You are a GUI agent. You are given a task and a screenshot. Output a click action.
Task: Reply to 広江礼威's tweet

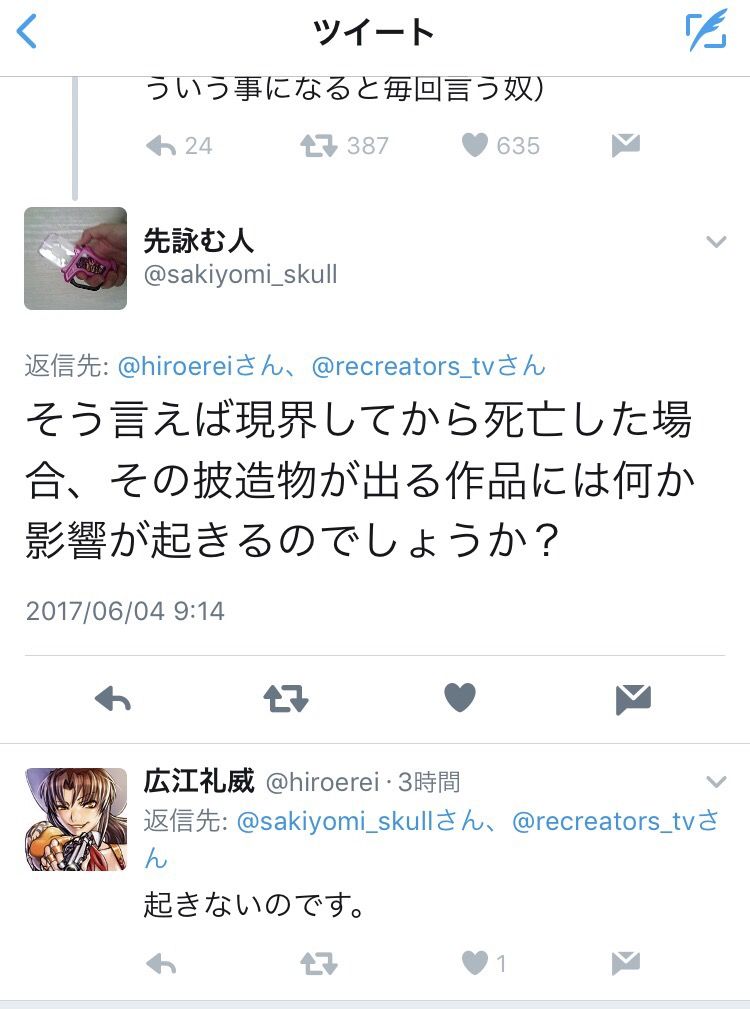tap(161, 965)
